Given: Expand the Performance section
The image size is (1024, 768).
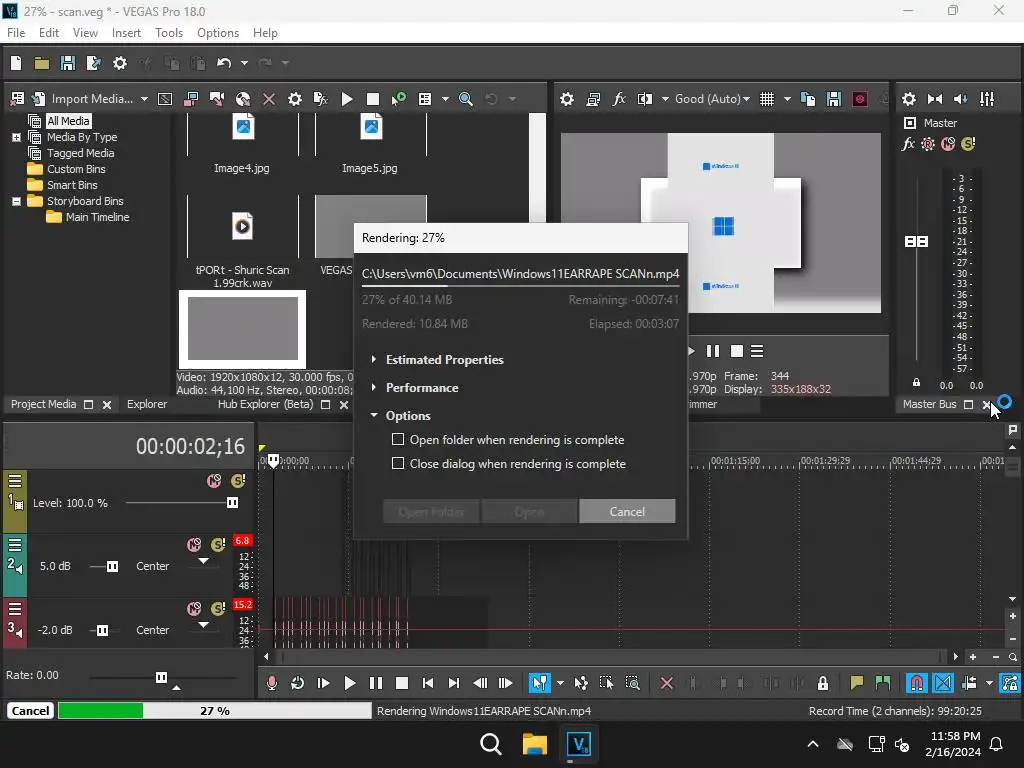Looking at the screenshot, I should [x=374, y=387].
